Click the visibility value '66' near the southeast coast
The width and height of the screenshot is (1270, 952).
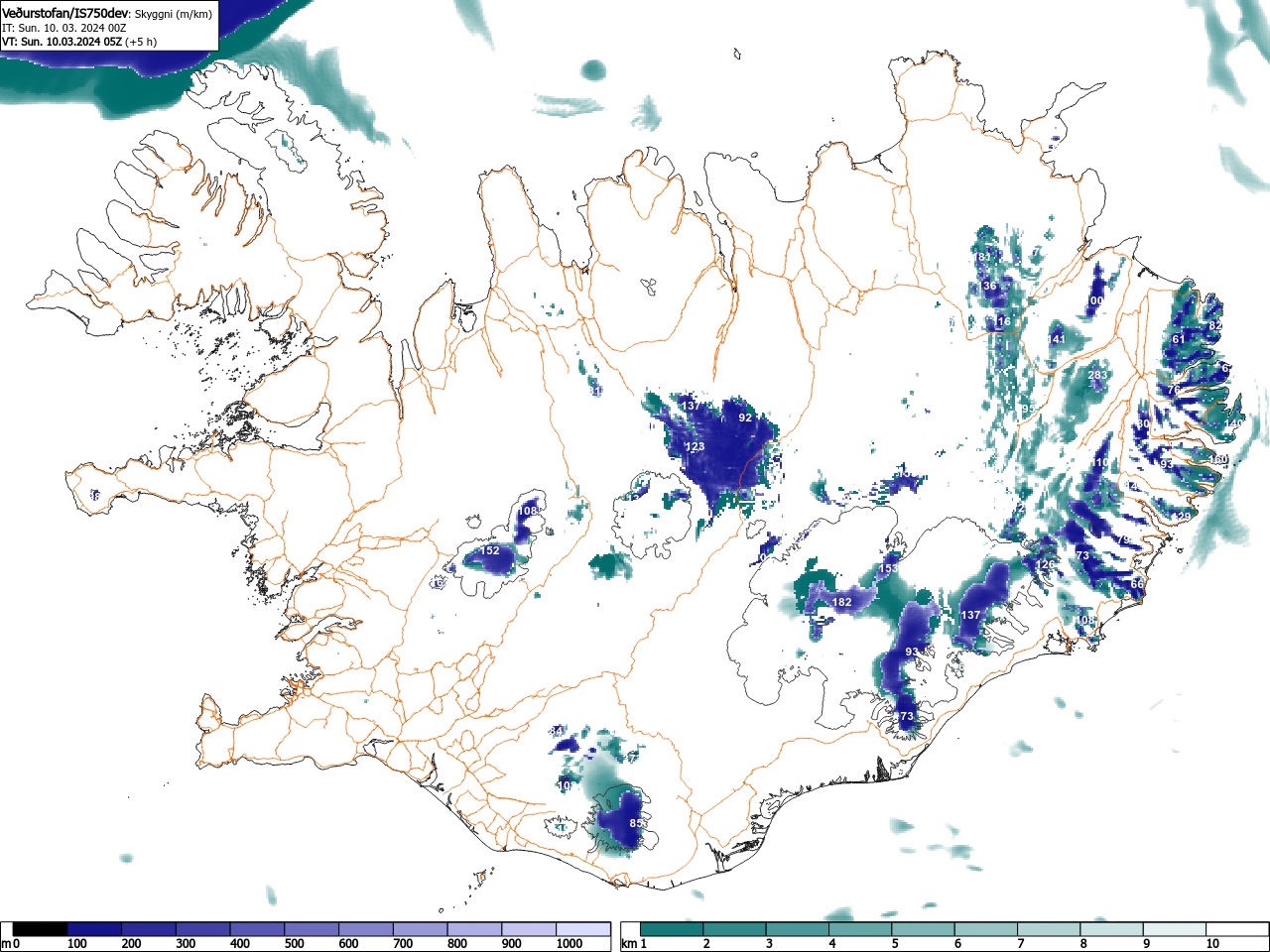(1137, 584)
